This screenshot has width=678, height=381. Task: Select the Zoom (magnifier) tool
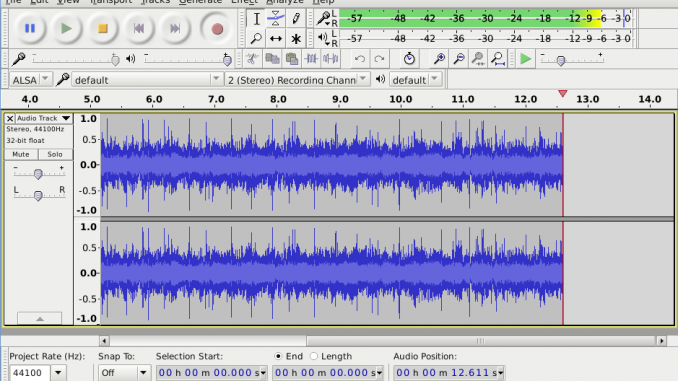[x=256, y=38]
